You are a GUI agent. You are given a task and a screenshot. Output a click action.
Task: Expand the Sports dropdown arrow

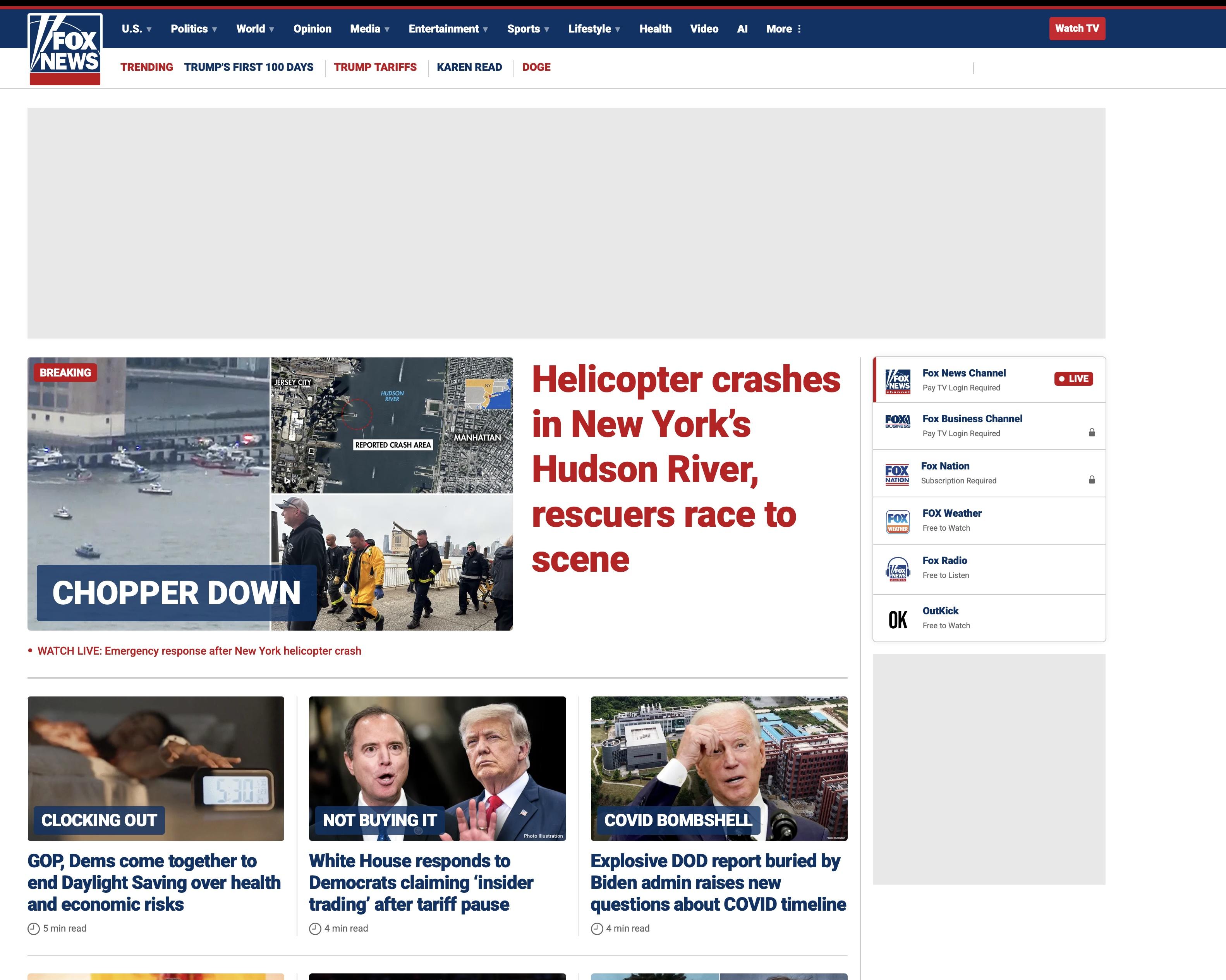coord(546,29)
